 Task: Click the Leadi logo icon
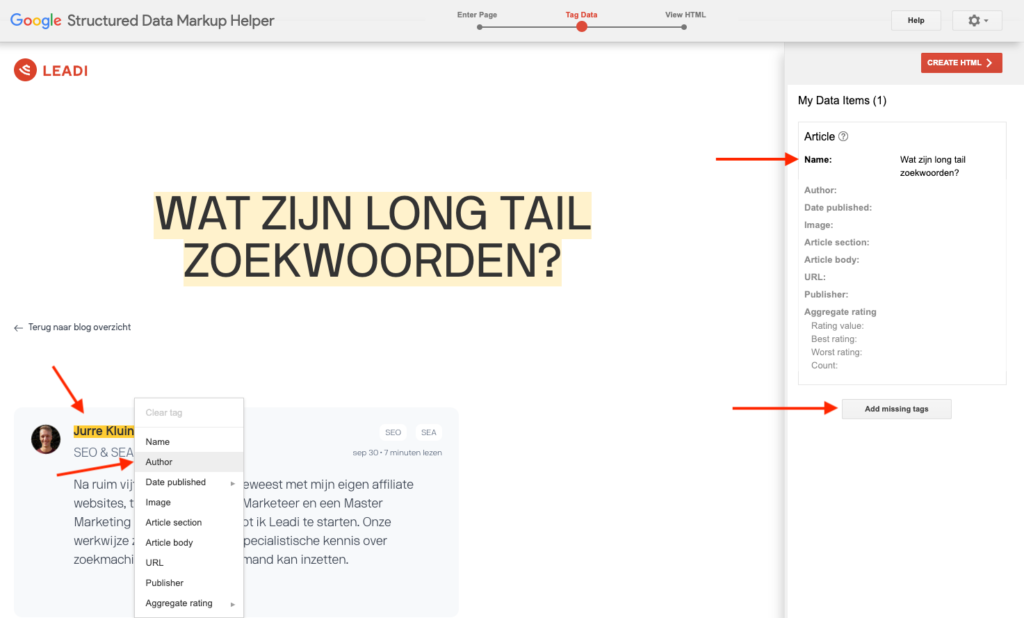[x=25, y=70]
